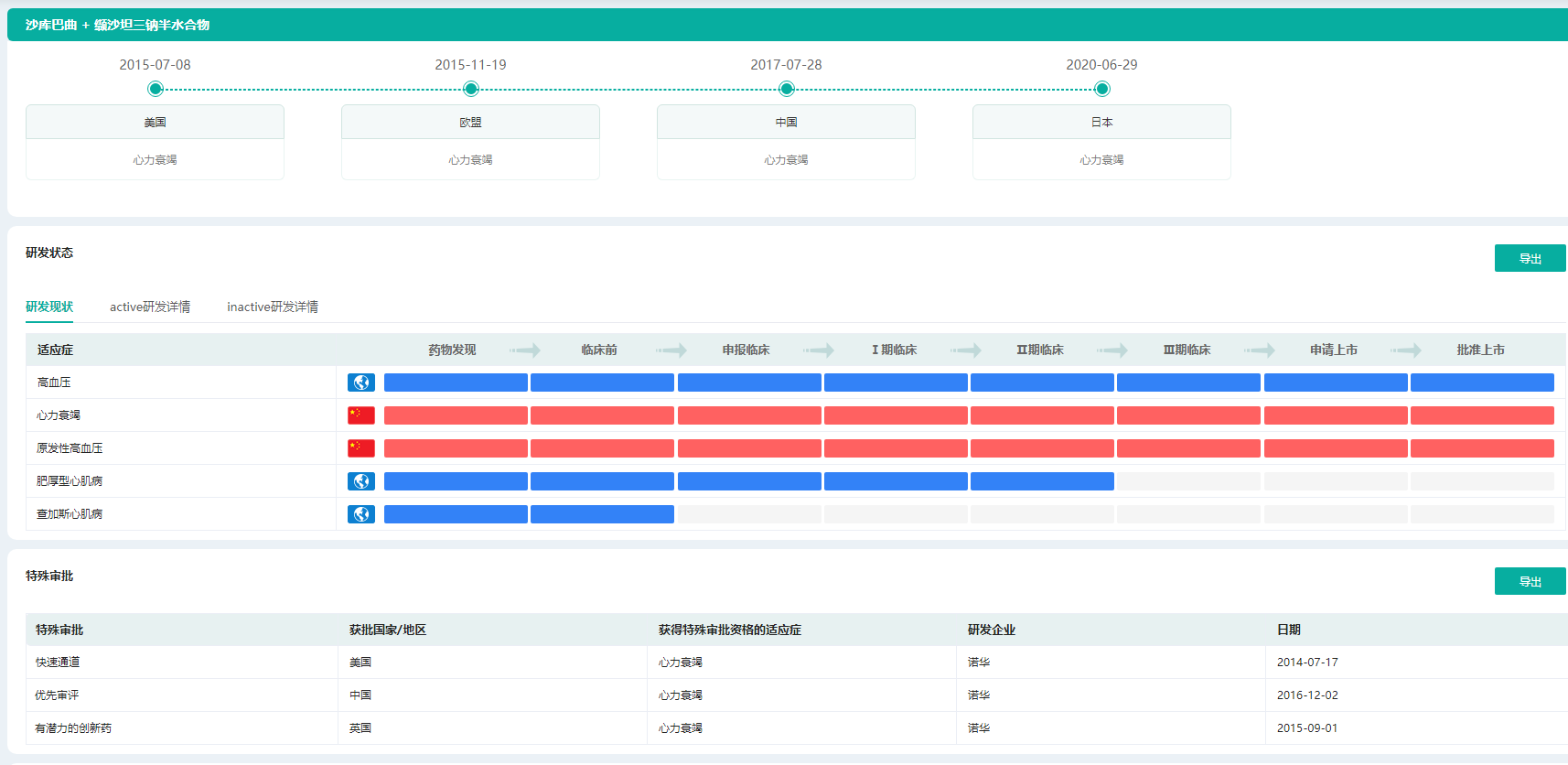Export the 研发状态 section data
Image resolution: width=1568 pixels, height=765 pixels.
point(1530,259)
